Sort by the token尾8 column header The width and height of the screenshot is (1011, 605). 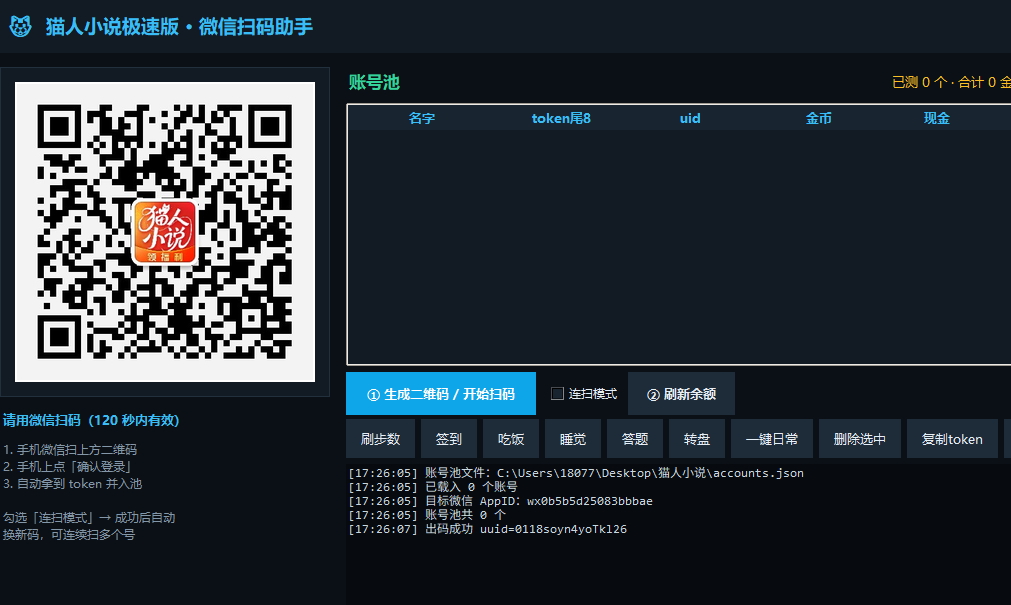[x=561, y=118]
